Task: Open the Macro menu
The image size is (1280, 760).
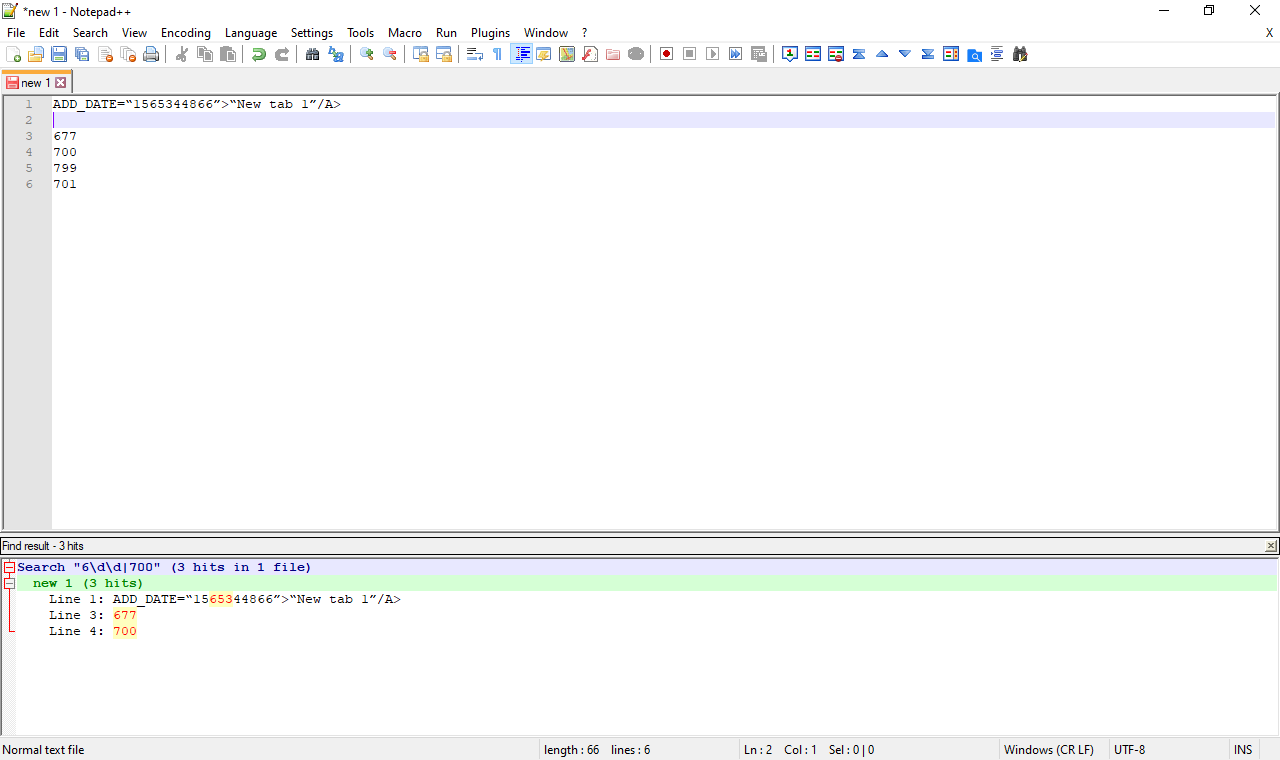Action: click(405, 33)
